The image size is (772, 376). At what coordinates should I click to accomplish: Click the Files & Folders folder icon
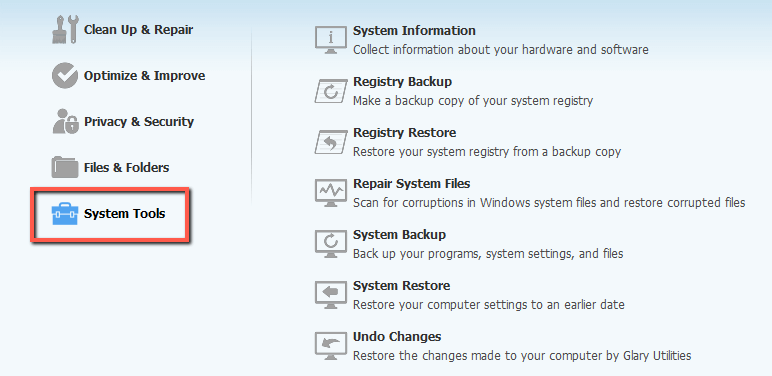tap(65, 167)
